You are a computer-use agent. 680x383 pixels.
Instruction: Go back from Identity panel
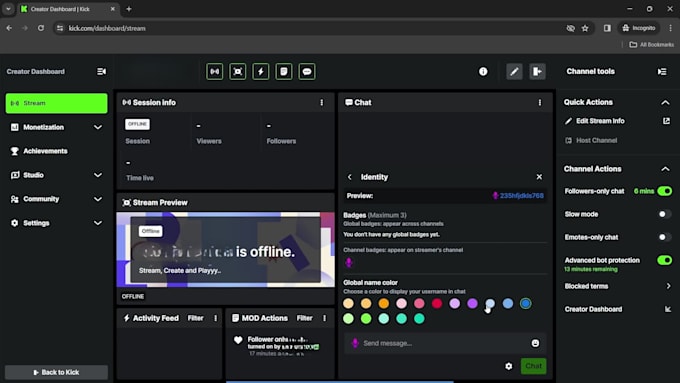coord(350,177)
